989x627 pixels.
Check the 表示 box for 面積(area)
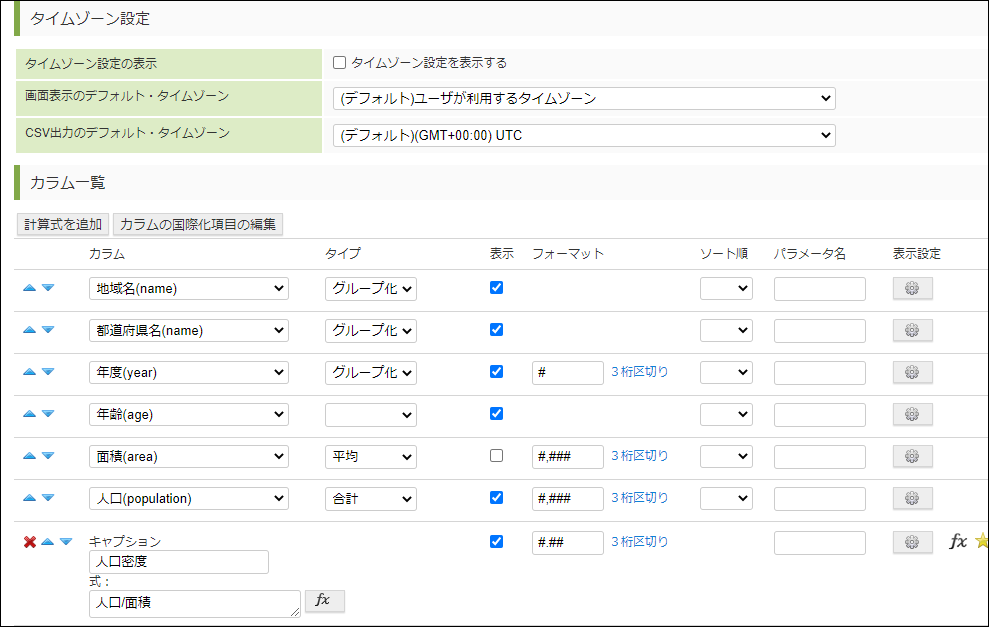[497, 456]
